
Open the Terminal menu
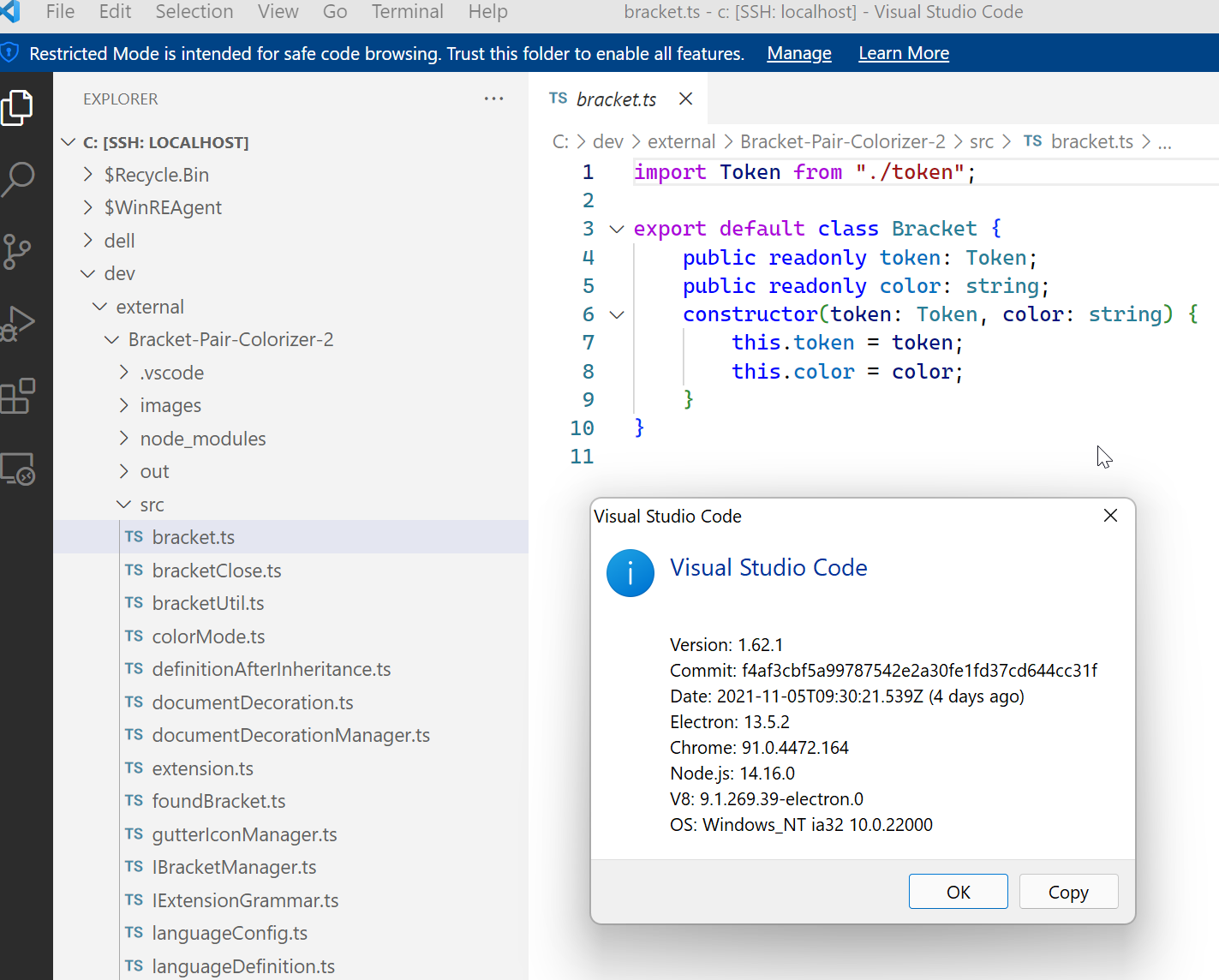[407, 12]
